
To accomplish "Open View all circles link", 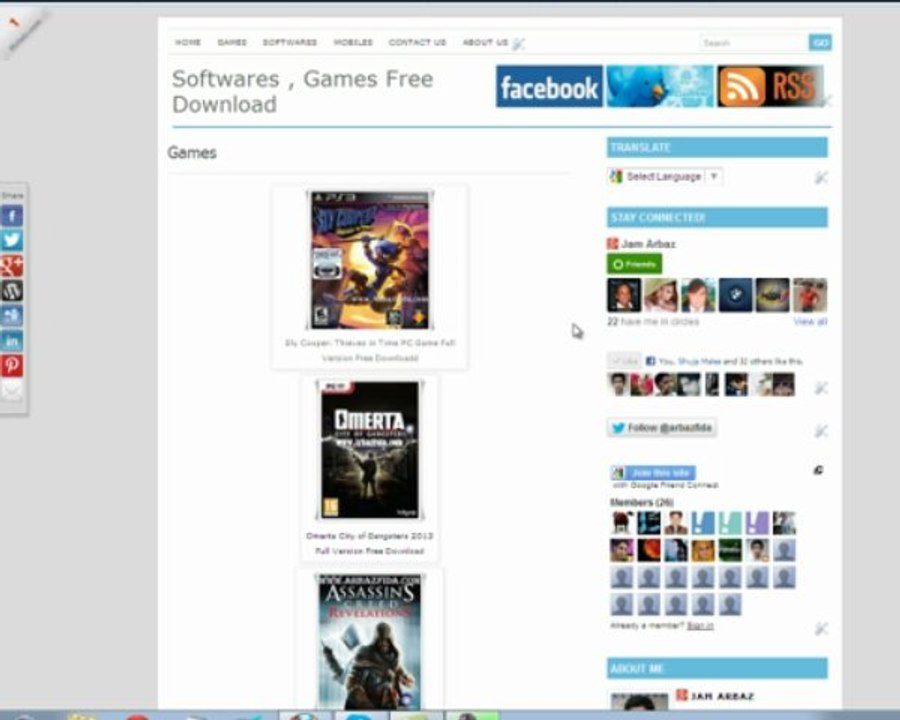I will pyautogui.click(x=810, y=322).
